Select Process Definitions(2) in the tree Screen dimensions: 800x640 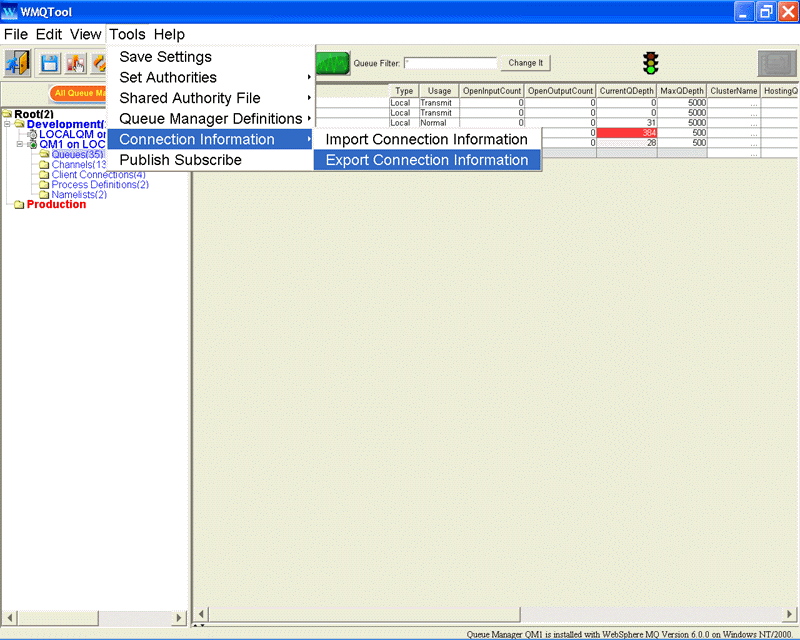100,184
